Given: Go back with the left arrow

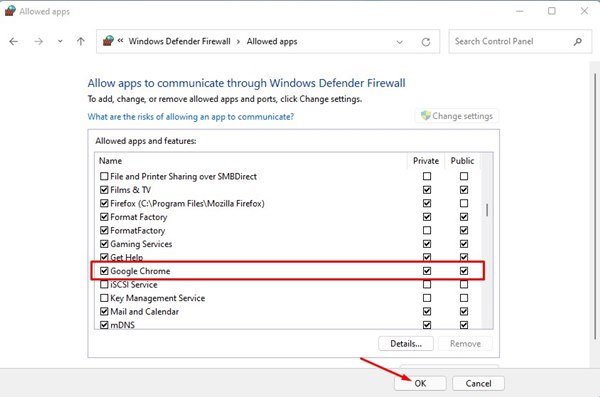Looking at the screenshot, I should [x=13, y=41].
